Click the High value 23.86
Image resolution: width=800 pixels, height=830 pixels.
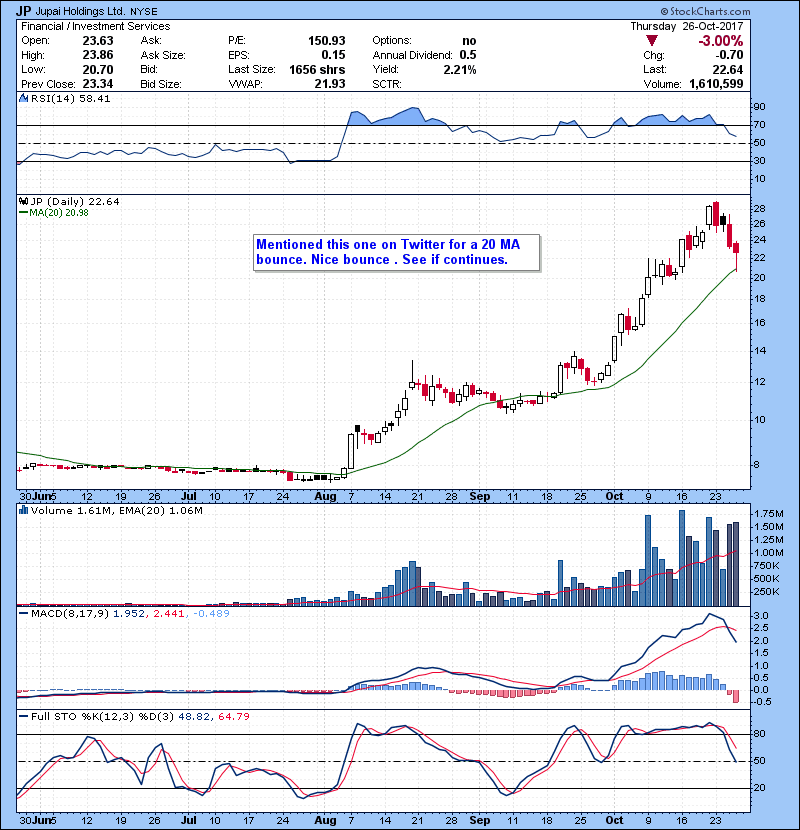pos(98,55)
